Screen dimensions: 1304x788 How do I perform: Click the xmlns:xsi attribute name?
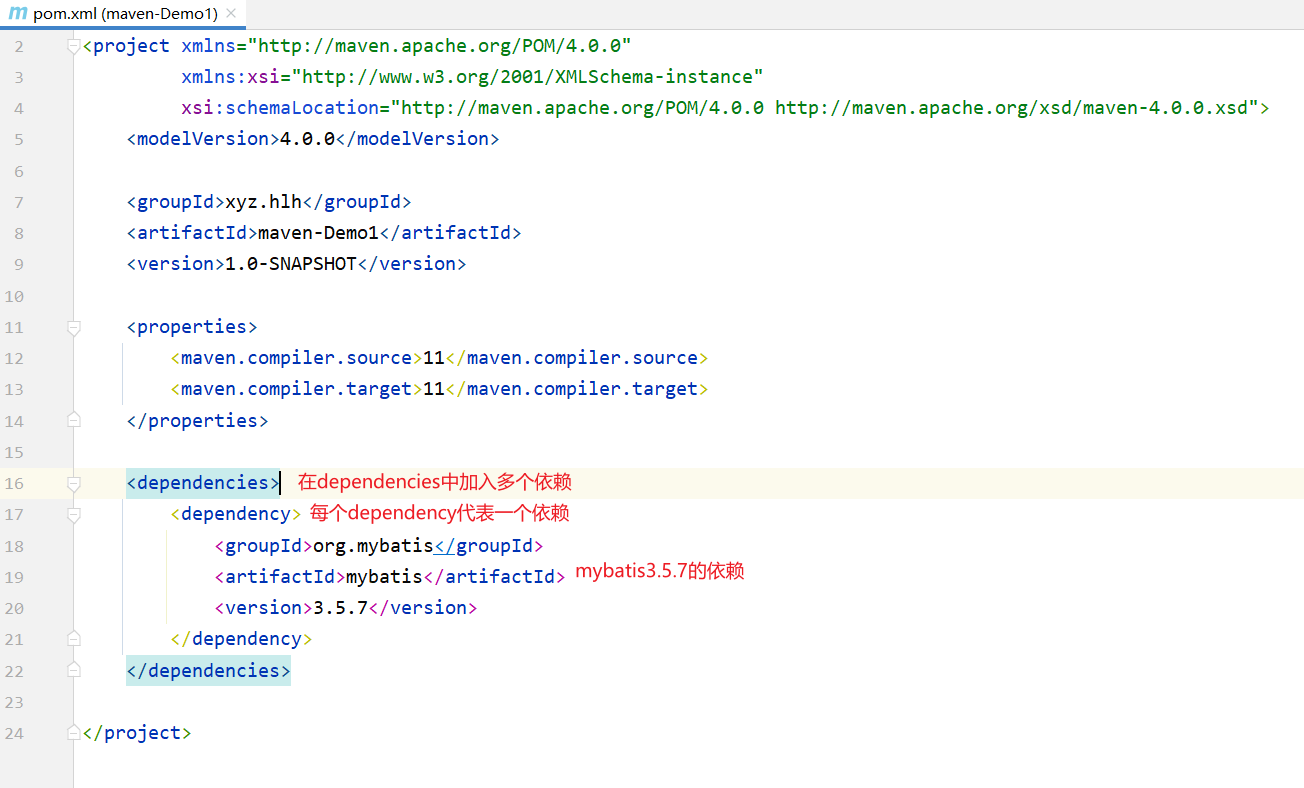(x=230, y=77)
